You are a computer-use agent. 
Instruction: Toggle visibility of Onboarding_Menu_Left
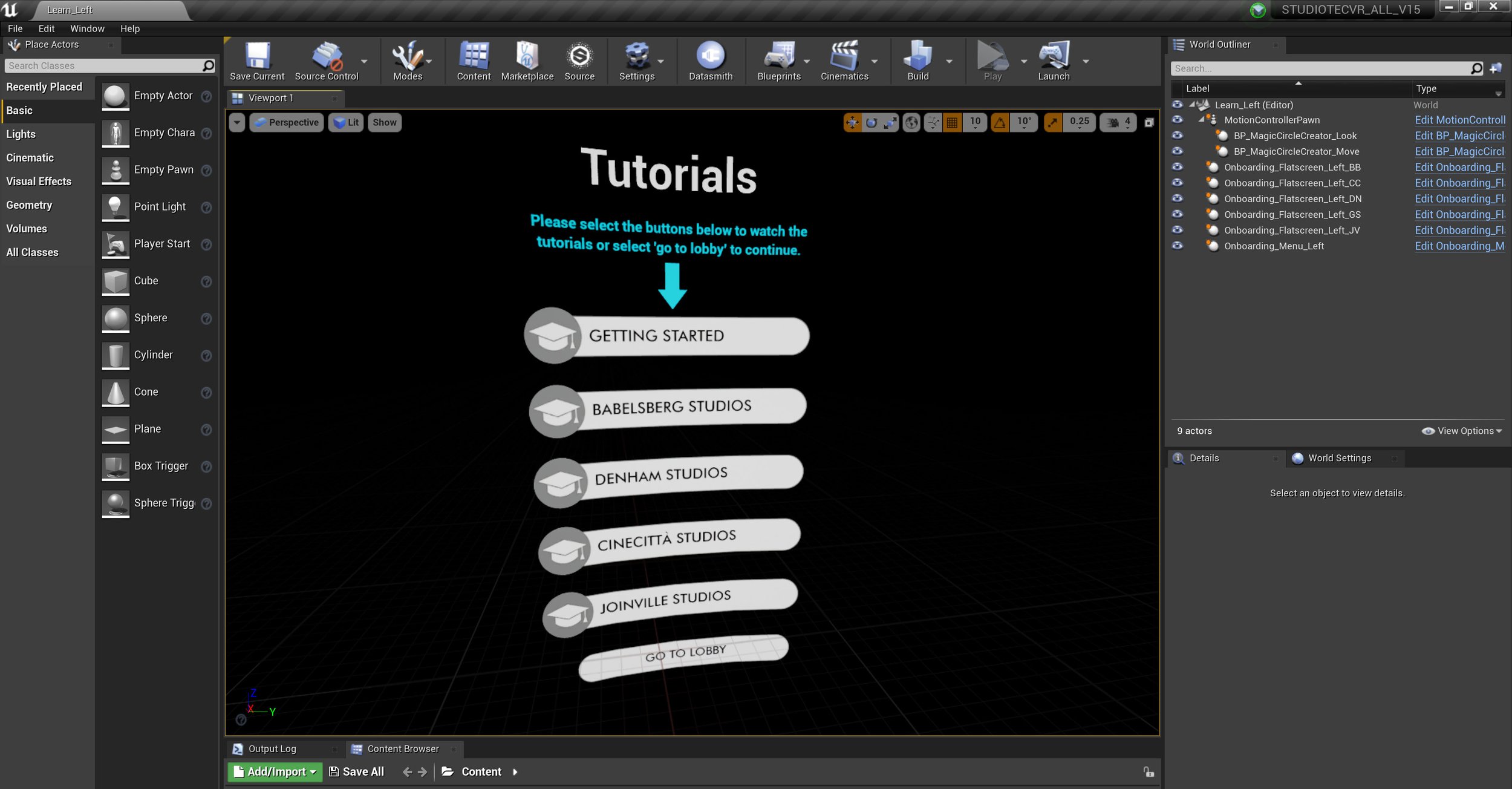pos(1177,246)
